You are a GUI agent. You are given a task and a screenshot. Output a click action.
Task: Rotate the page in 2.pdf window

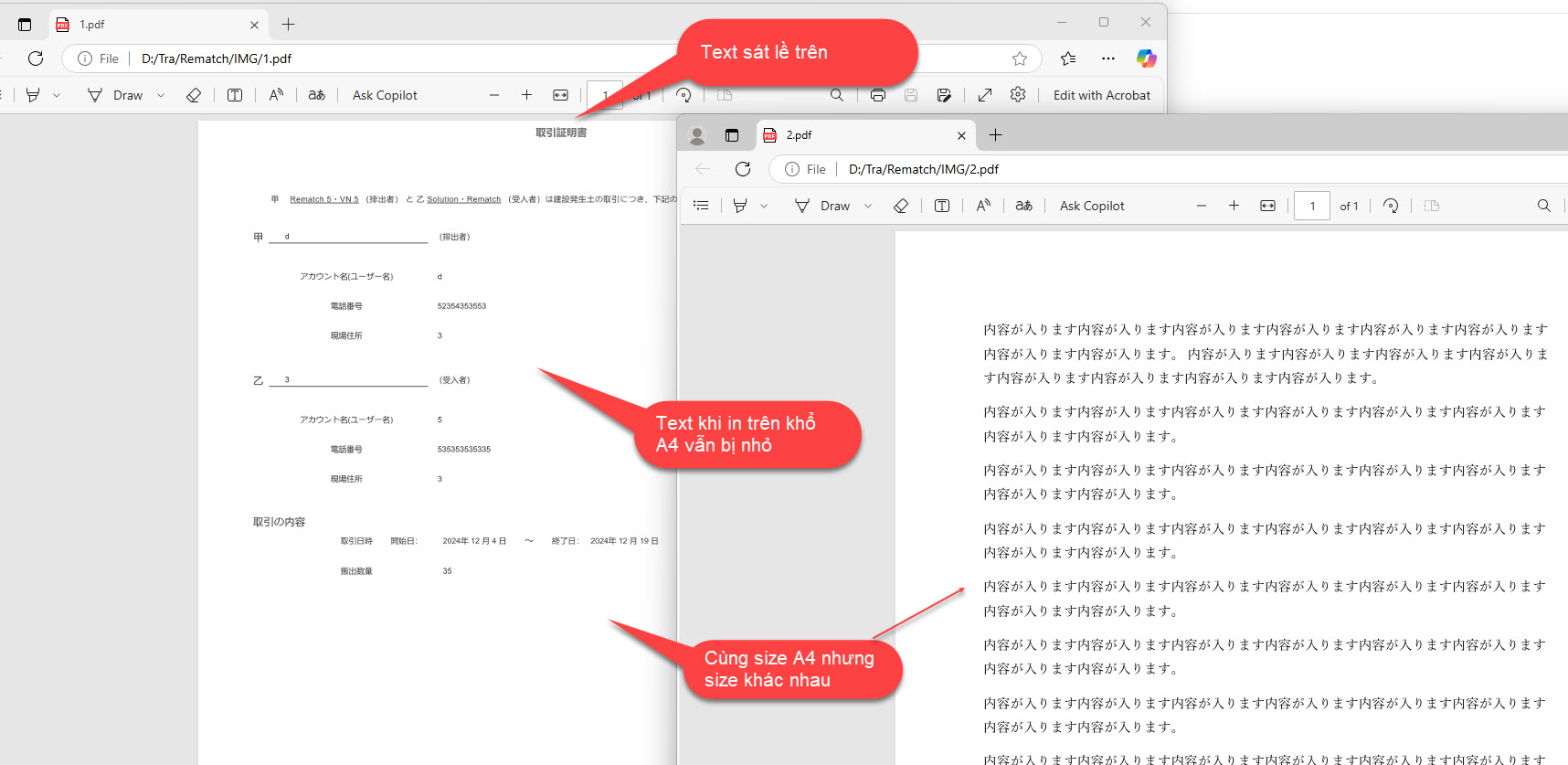1391,207
